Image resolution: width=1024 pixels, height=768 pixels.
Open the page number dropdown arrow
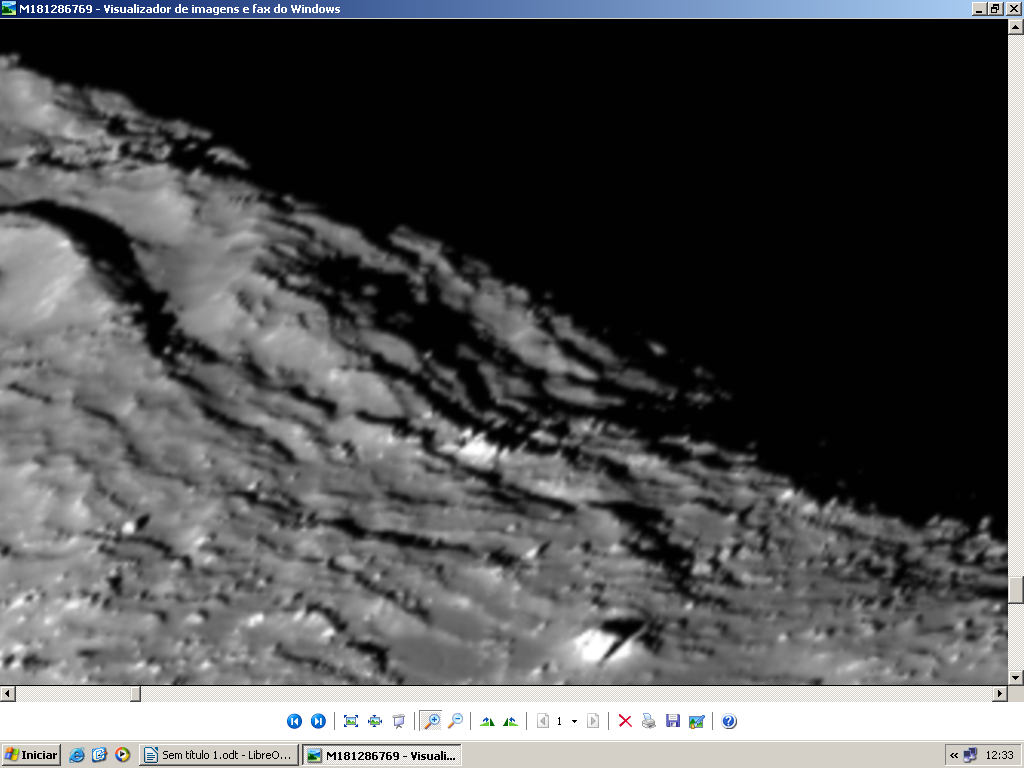click(x=574, y=721)
